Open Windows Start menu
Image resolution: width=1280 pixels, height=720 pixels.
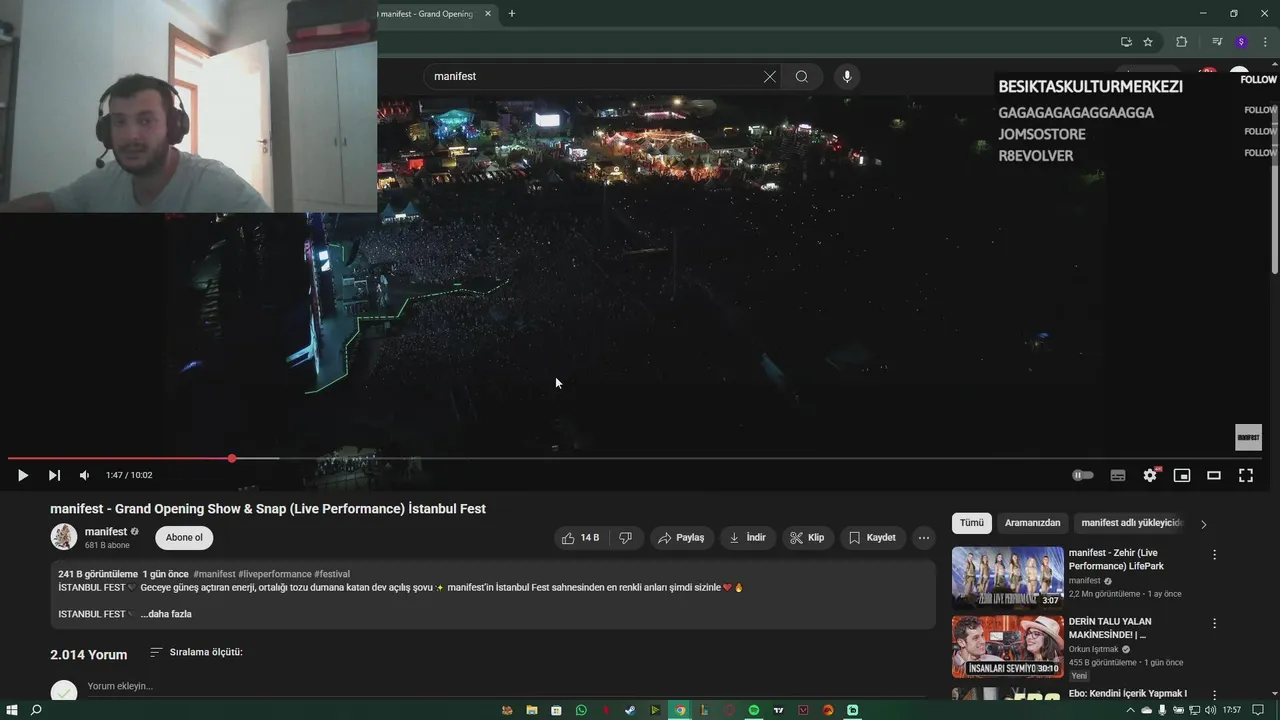(x=12, y=710)
